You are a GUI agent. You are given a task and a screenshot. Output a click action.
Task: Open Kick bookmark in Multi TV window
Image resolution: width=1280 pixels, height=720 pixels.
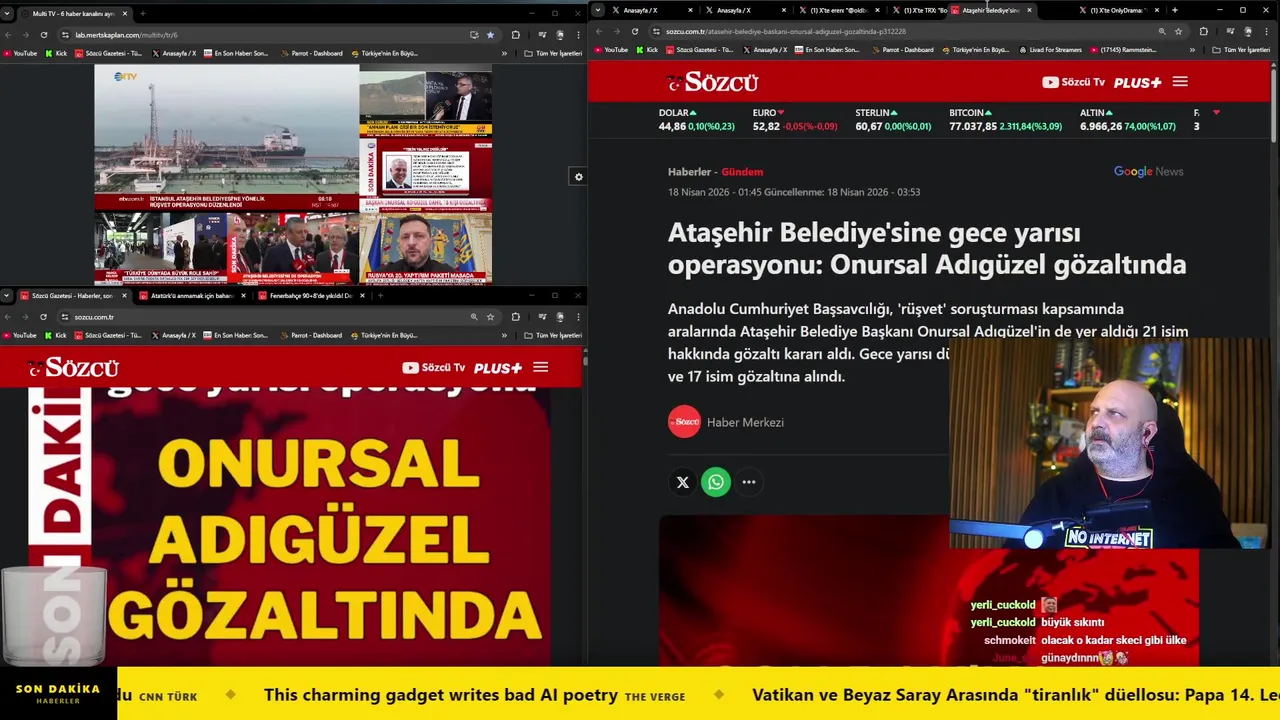[56, 53]
